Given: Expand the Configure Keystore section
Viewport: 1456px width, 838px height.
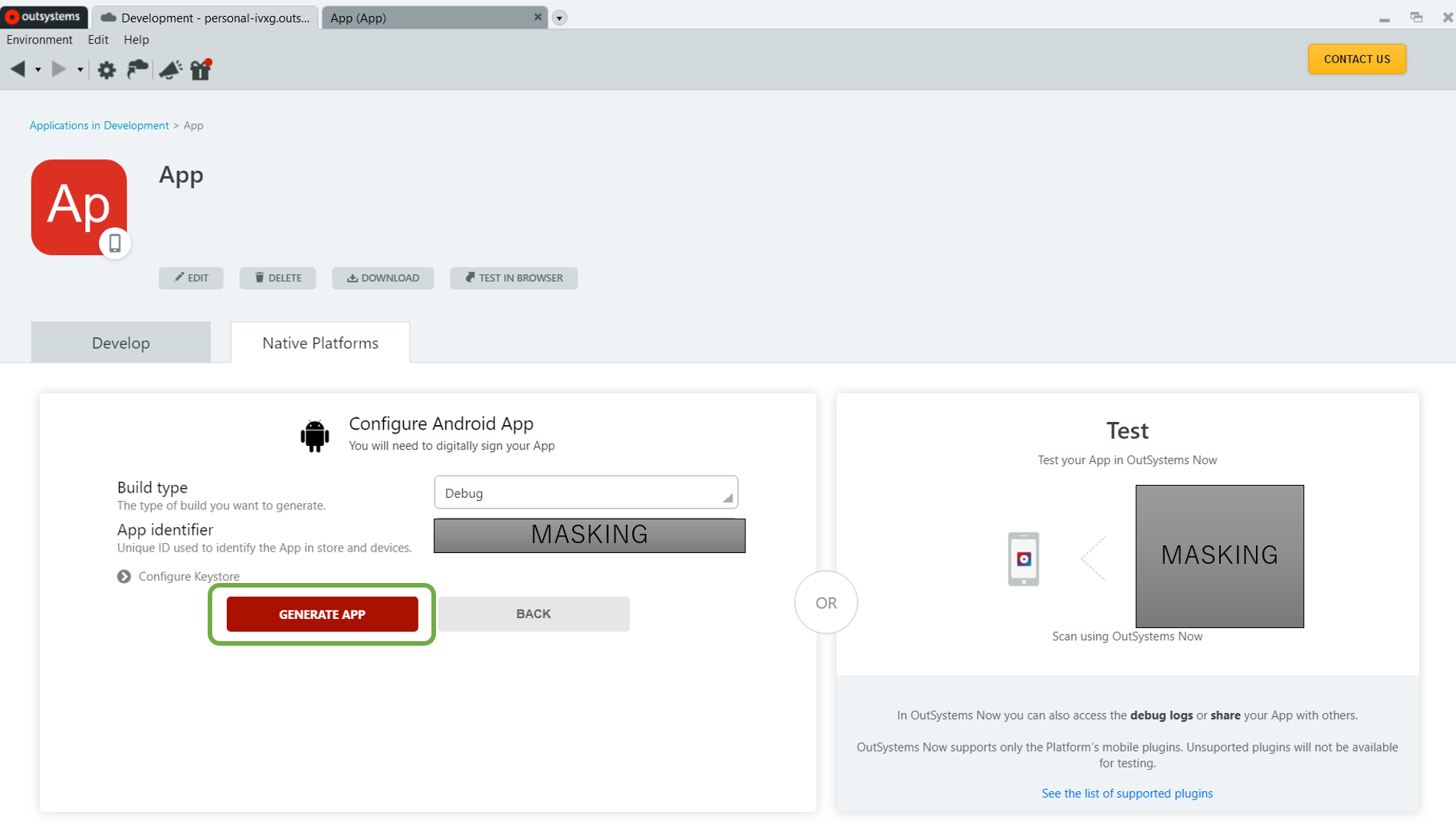Looking at the screenshot, I should point(178,576).
